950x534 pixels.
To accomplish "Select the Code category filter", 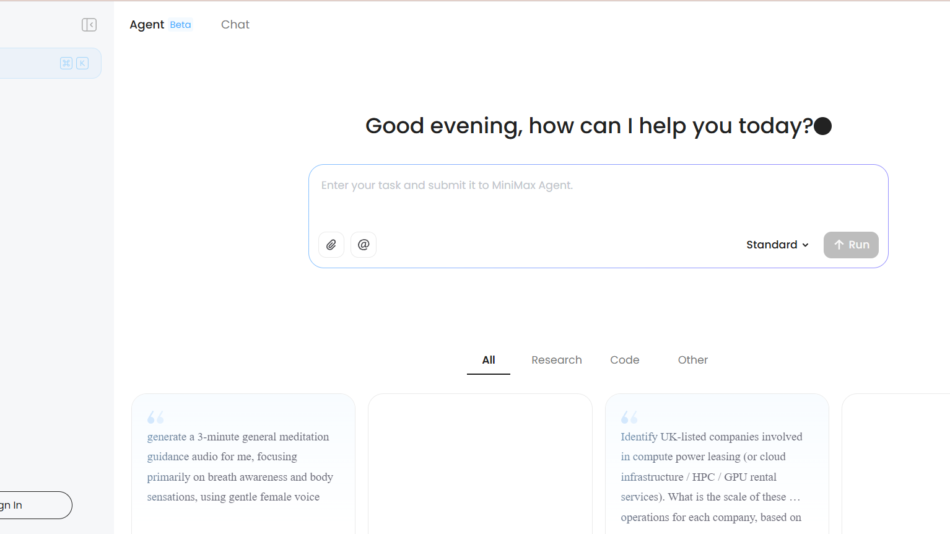I will 624,360.
